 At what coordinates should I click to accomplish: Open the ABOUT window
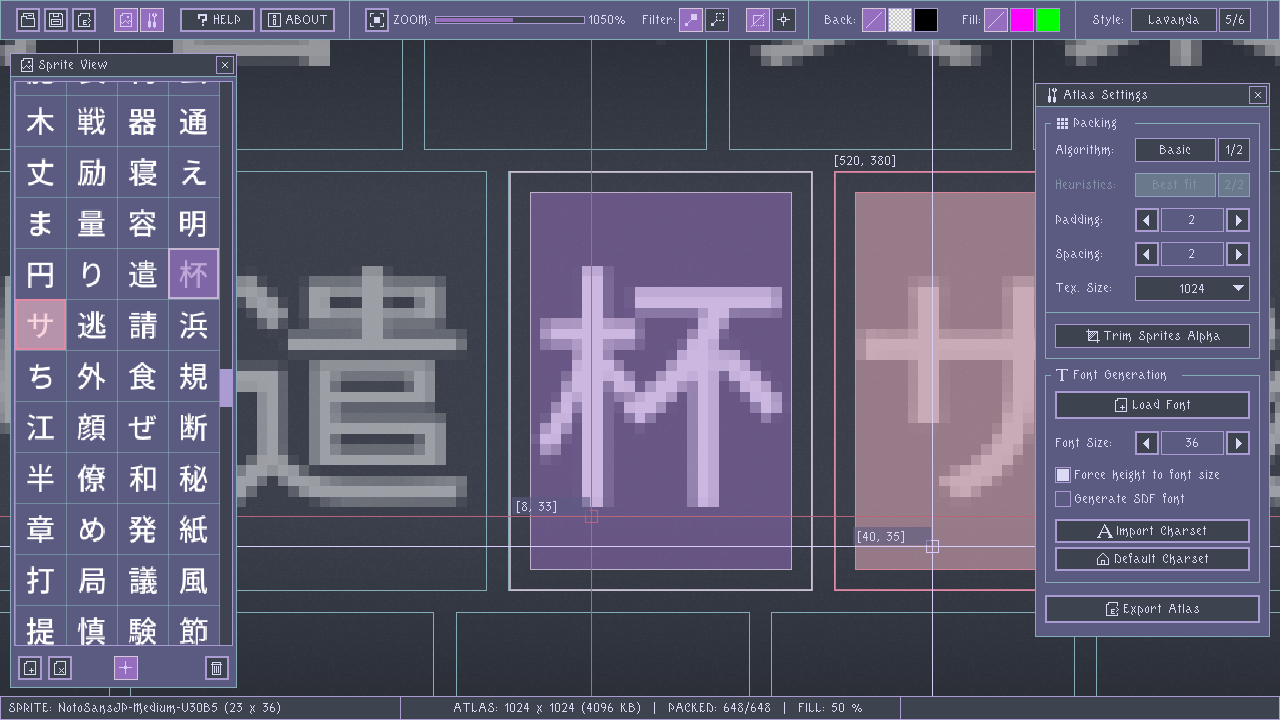[x=298, y=20]
